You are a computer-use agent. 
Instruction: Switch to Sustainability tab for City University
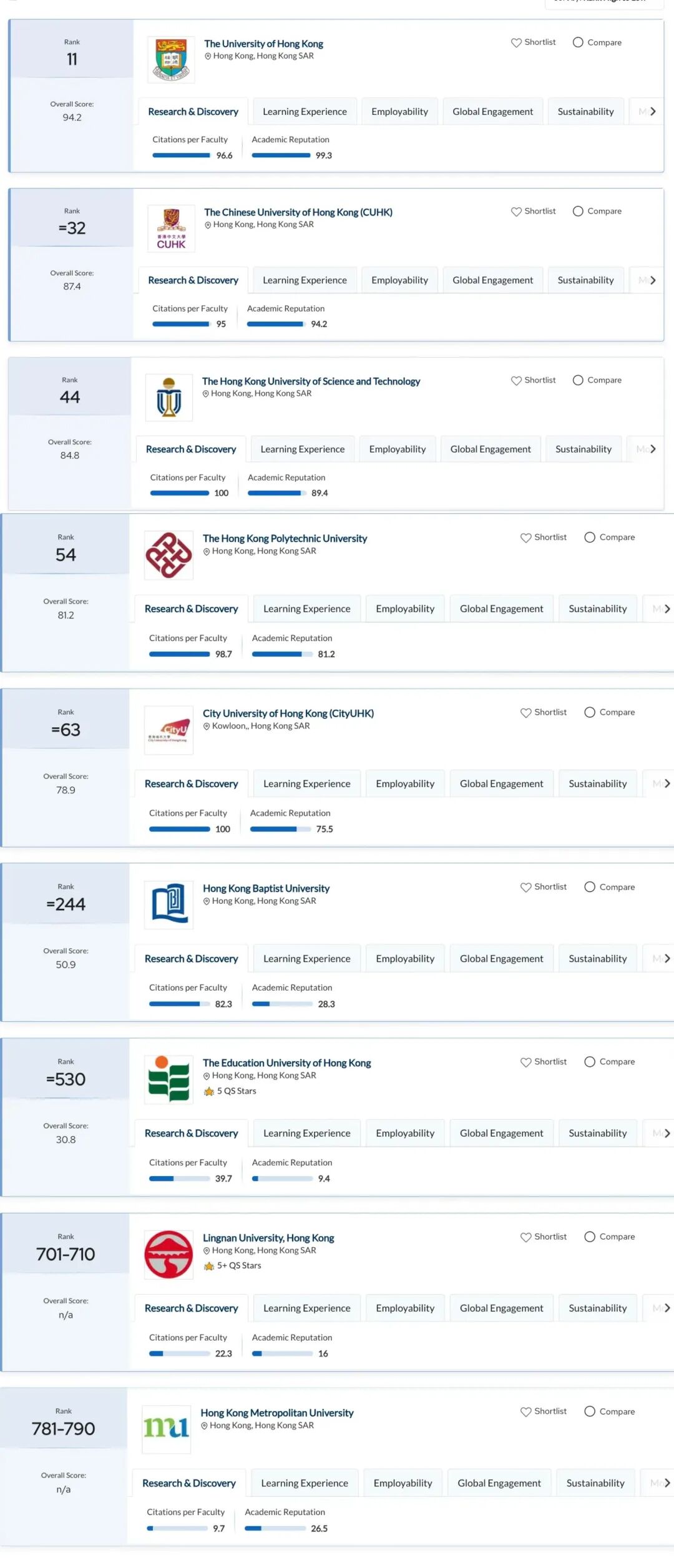click(597, 784)
